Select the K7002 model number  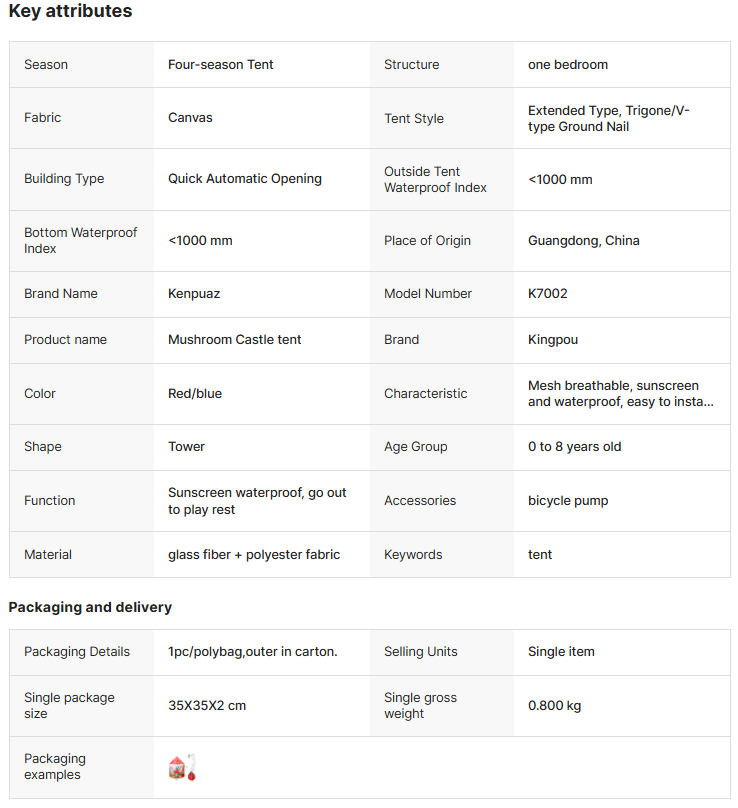pos(547,294)
